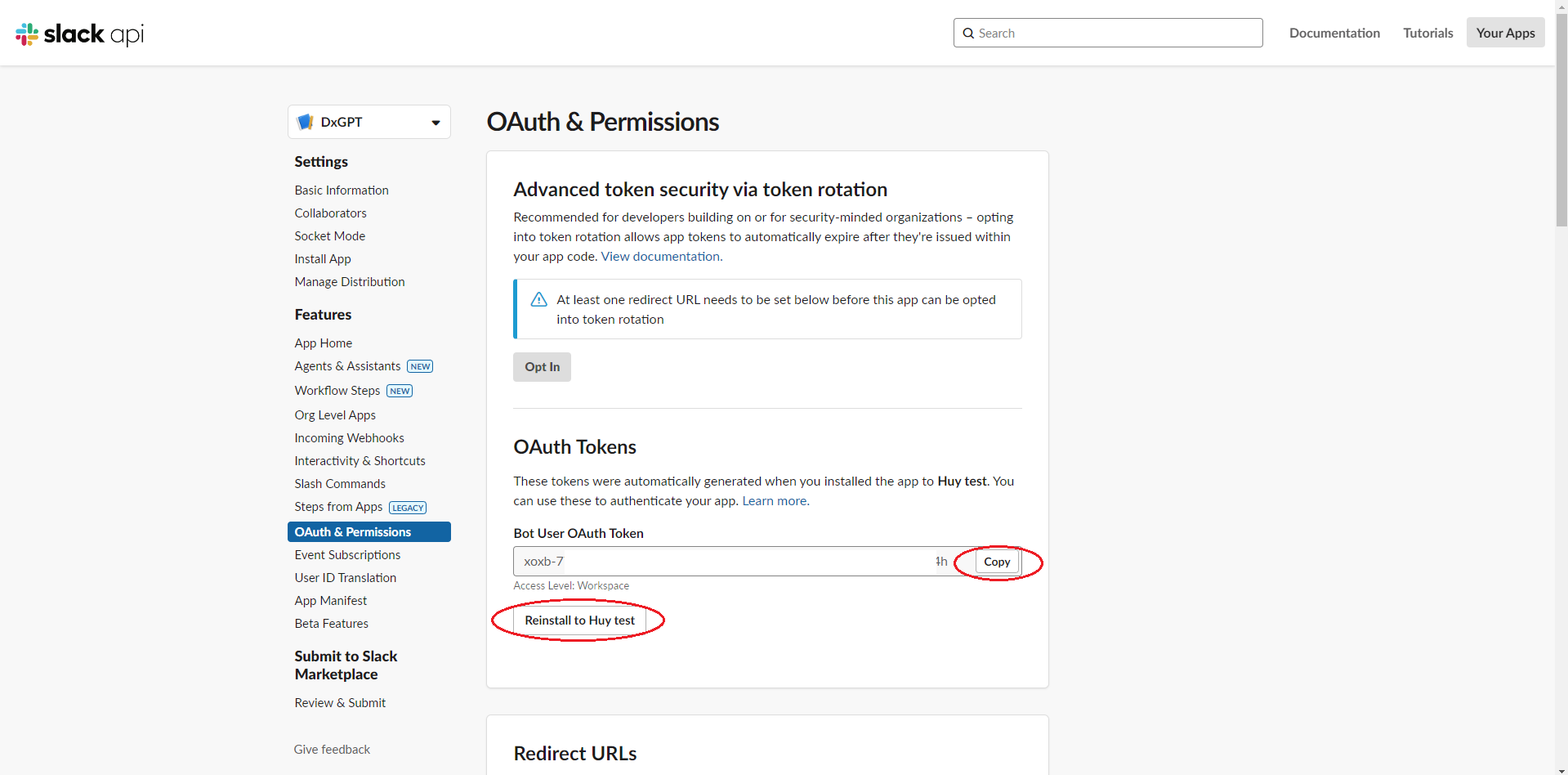1568x775 pixels.
Task: Click the Slack colored pinwheel mark
Action: pos(25,34)
